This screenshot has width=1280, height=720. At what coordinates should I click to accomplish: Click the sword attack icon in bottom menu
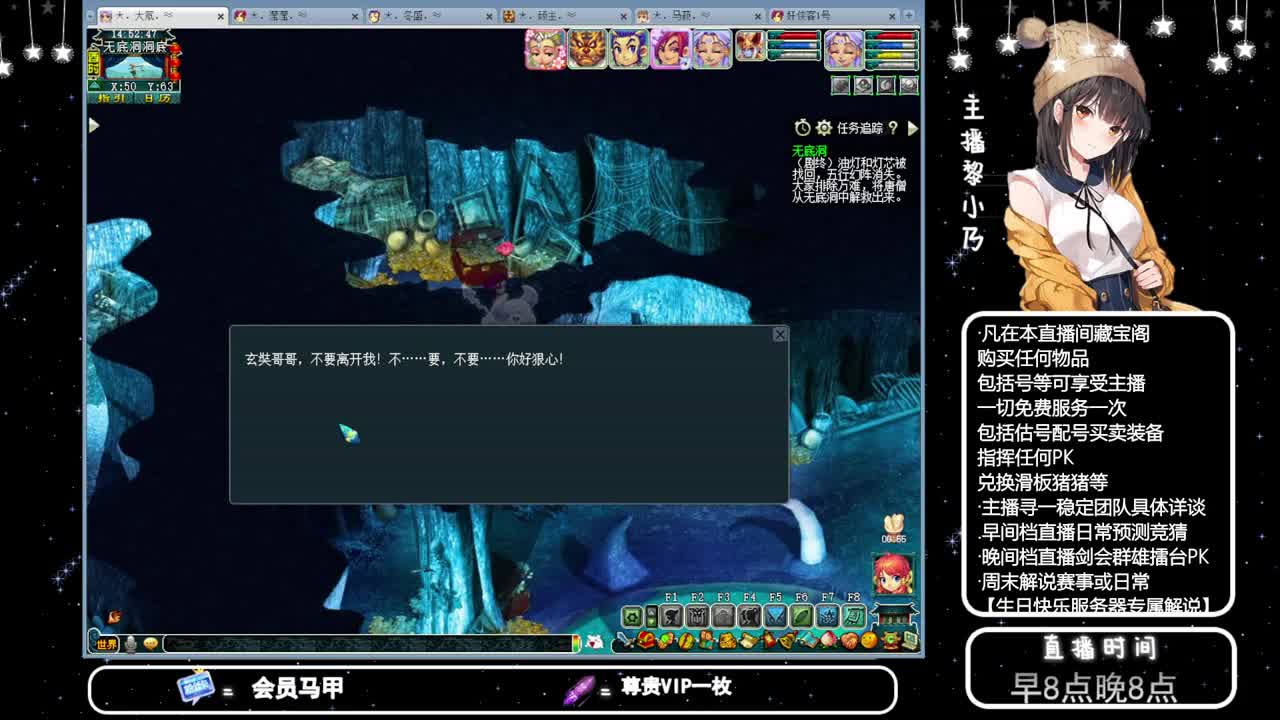click(623, 641)
